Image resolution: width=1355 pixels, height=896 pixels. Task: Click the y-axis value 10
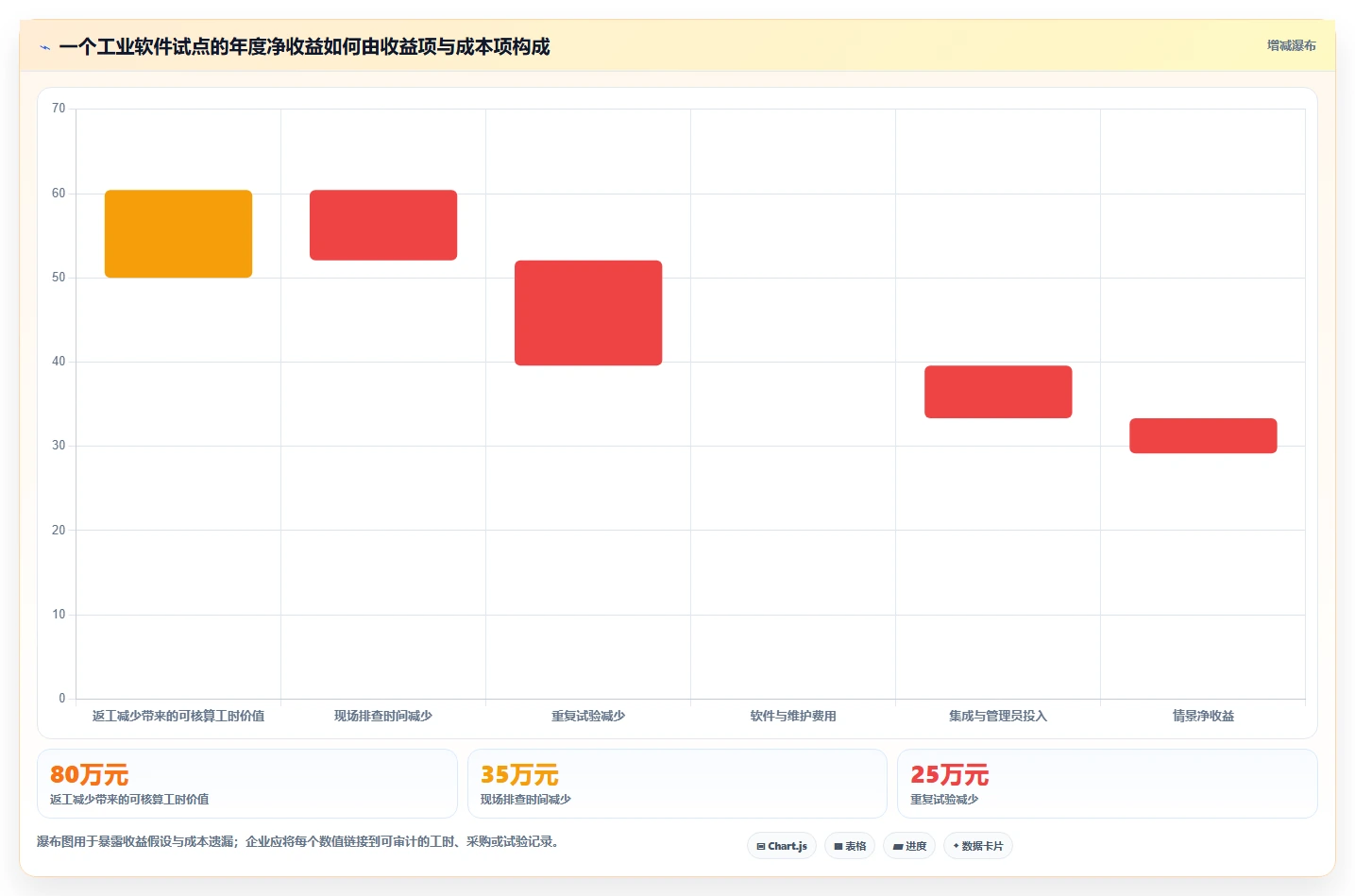coord(59,615)
